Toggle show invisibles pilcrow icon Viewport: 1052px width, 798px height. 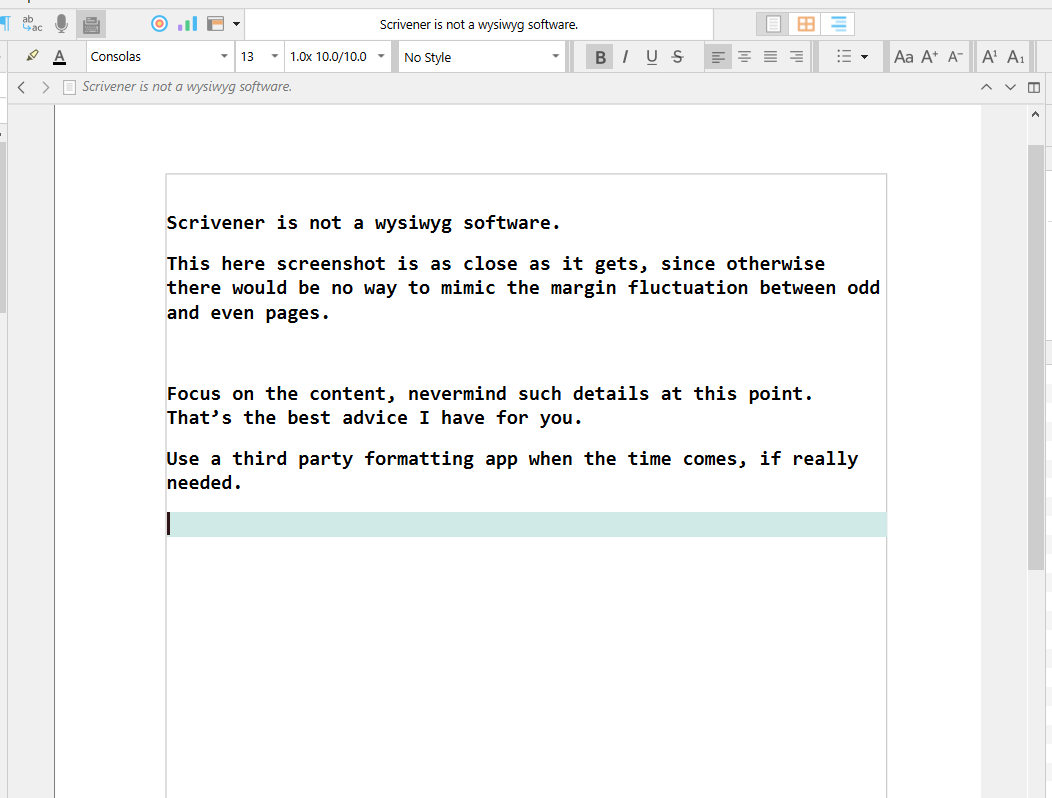[5, 24]
